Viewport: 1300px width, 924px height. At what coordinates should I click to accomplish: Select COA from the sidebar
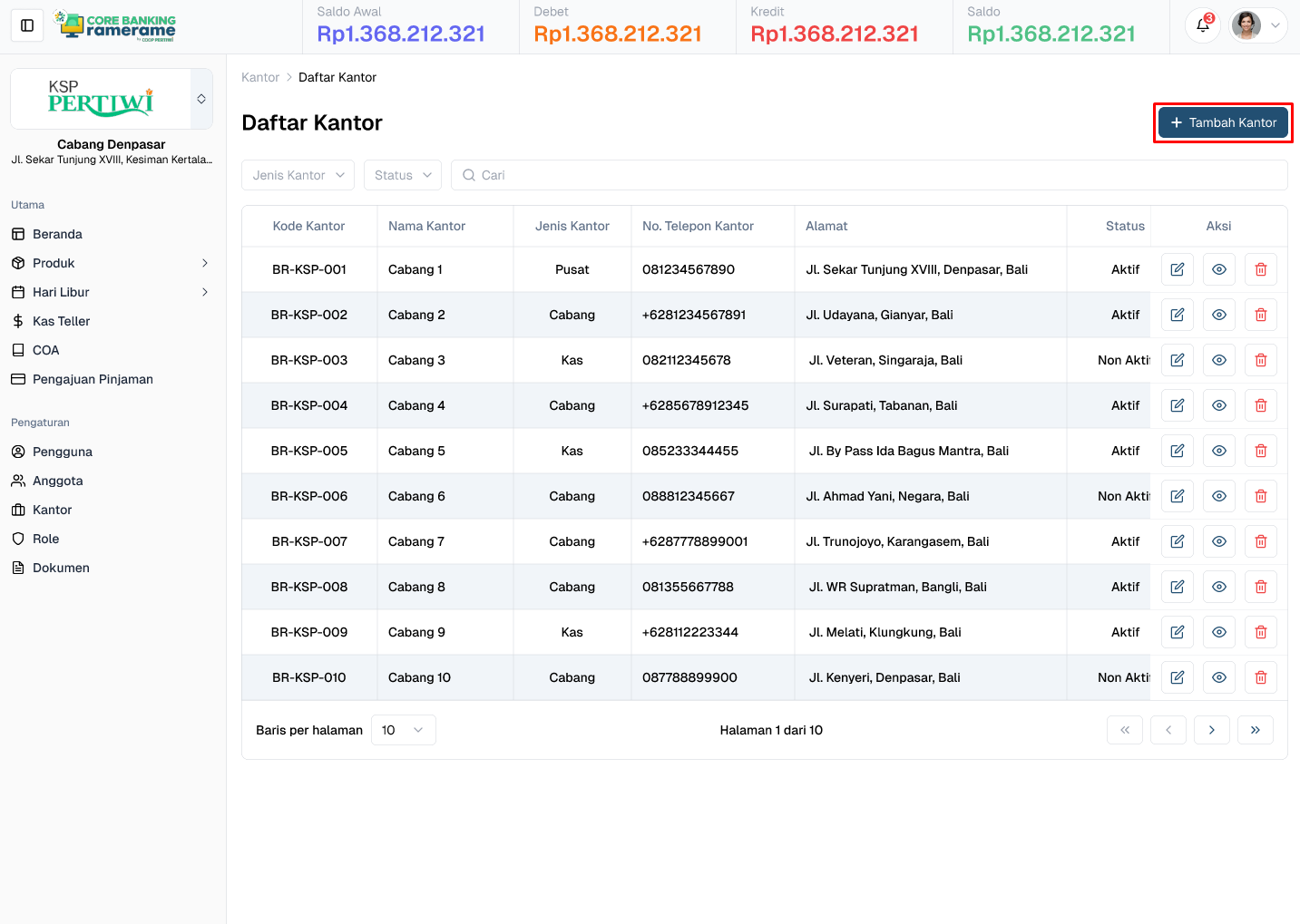coord(45,349)
